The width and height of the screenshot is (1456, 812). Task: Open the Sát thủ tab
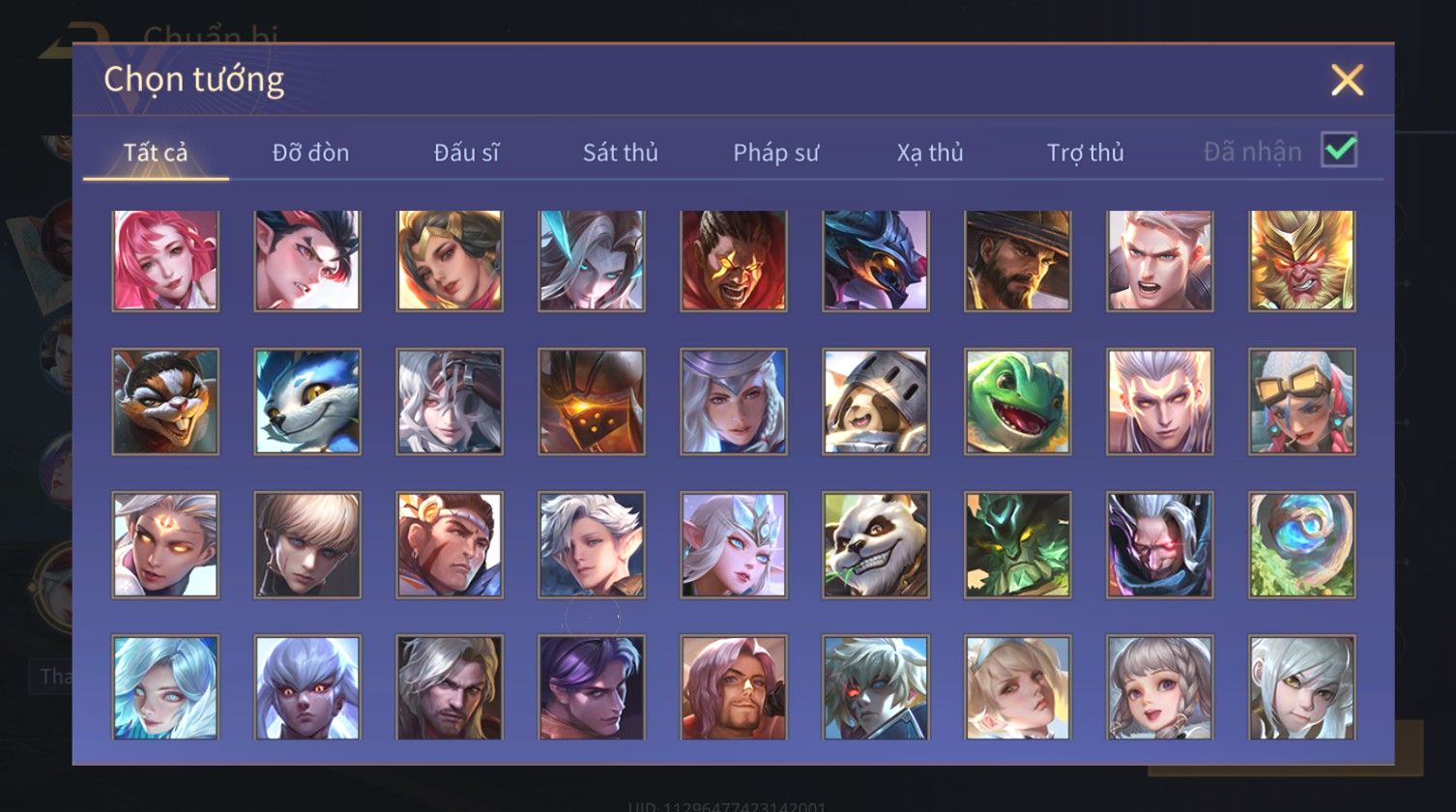[x=620, y=153]
